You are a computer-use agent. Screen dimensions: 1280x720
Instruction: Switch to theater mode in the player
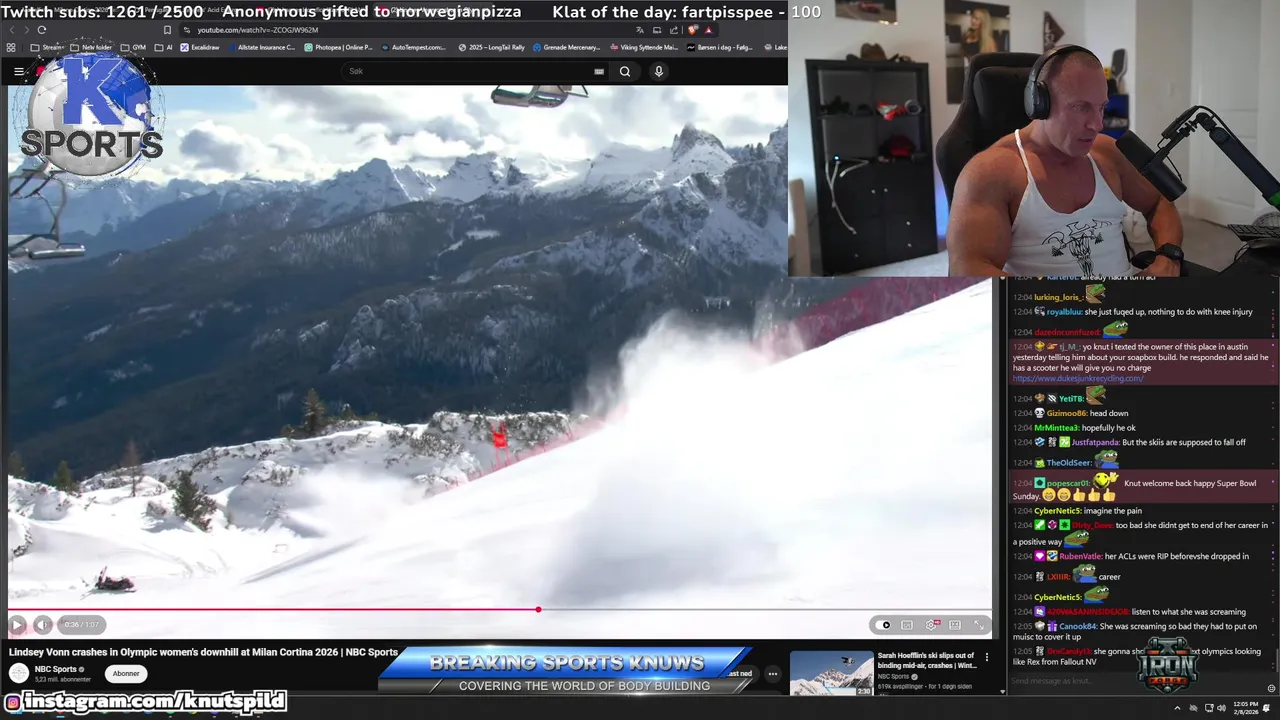point(955,625)
